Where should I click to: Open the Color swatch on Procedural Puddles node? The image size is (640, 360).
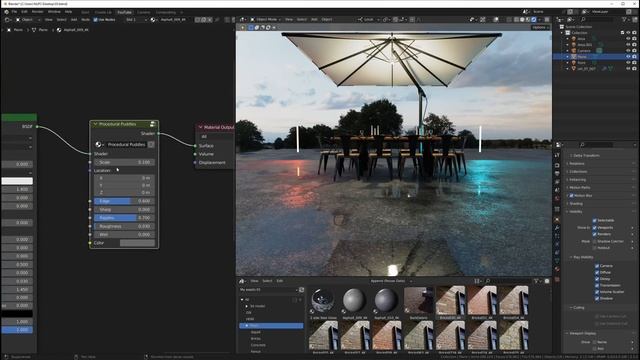pyautogui.click(x=137, y=243)
